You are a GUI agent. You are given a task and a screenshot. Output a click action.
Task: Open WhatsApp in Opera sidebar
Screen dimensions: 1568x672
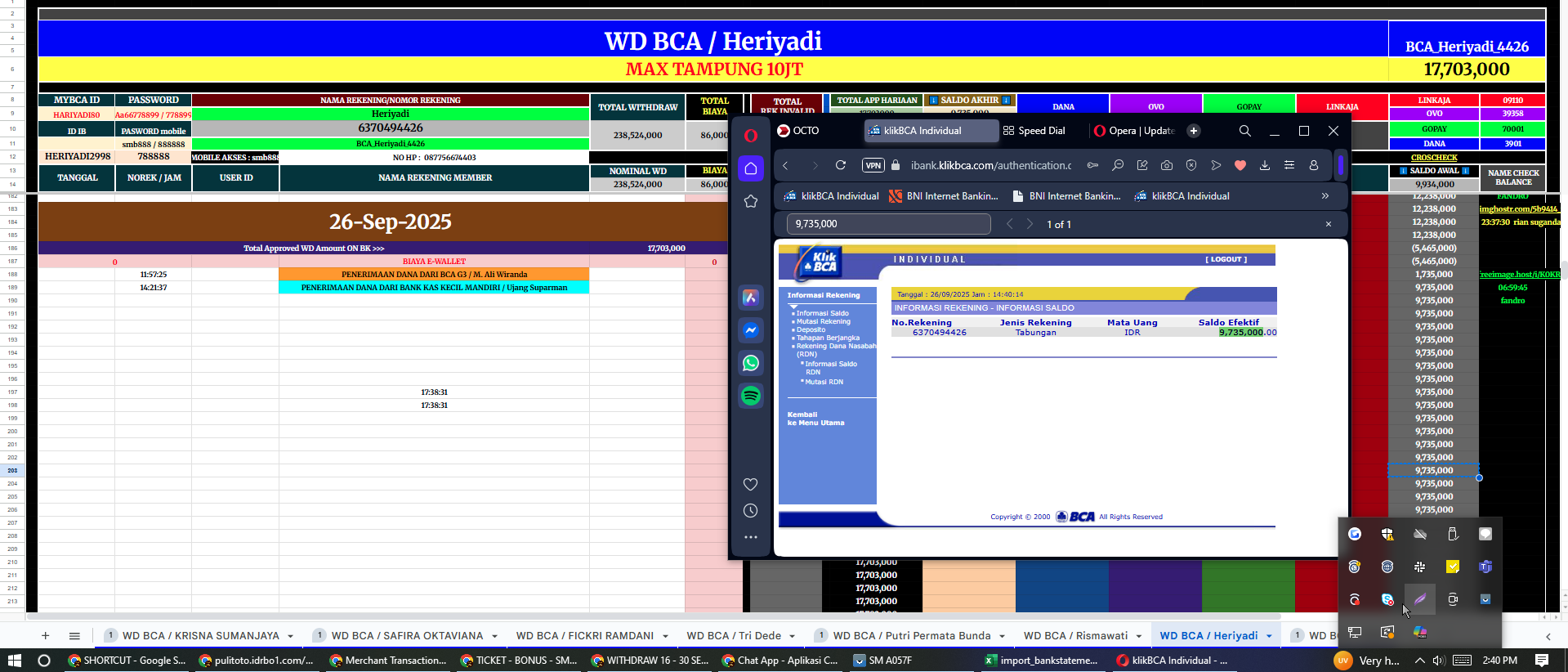coord(750,363)
